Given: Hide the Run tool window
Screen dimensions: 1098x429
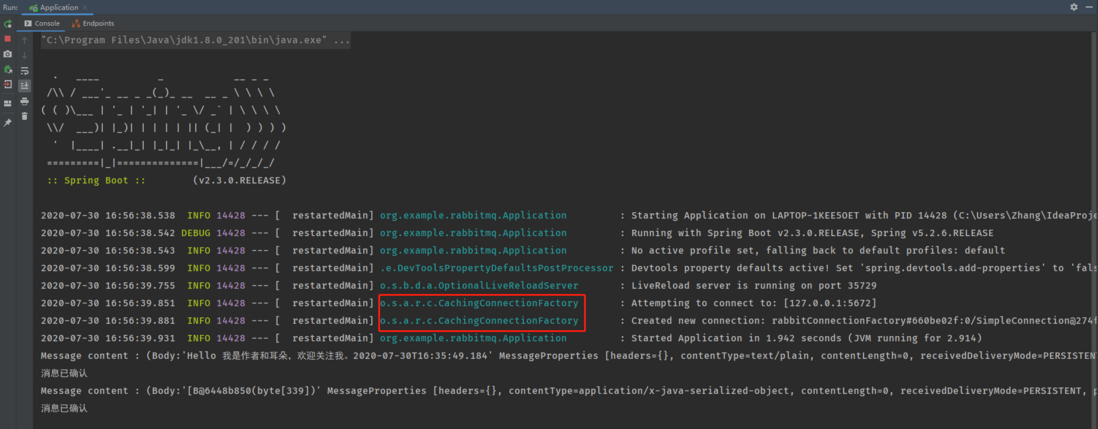Looking at the screenshot, I should click(1089, 7).
